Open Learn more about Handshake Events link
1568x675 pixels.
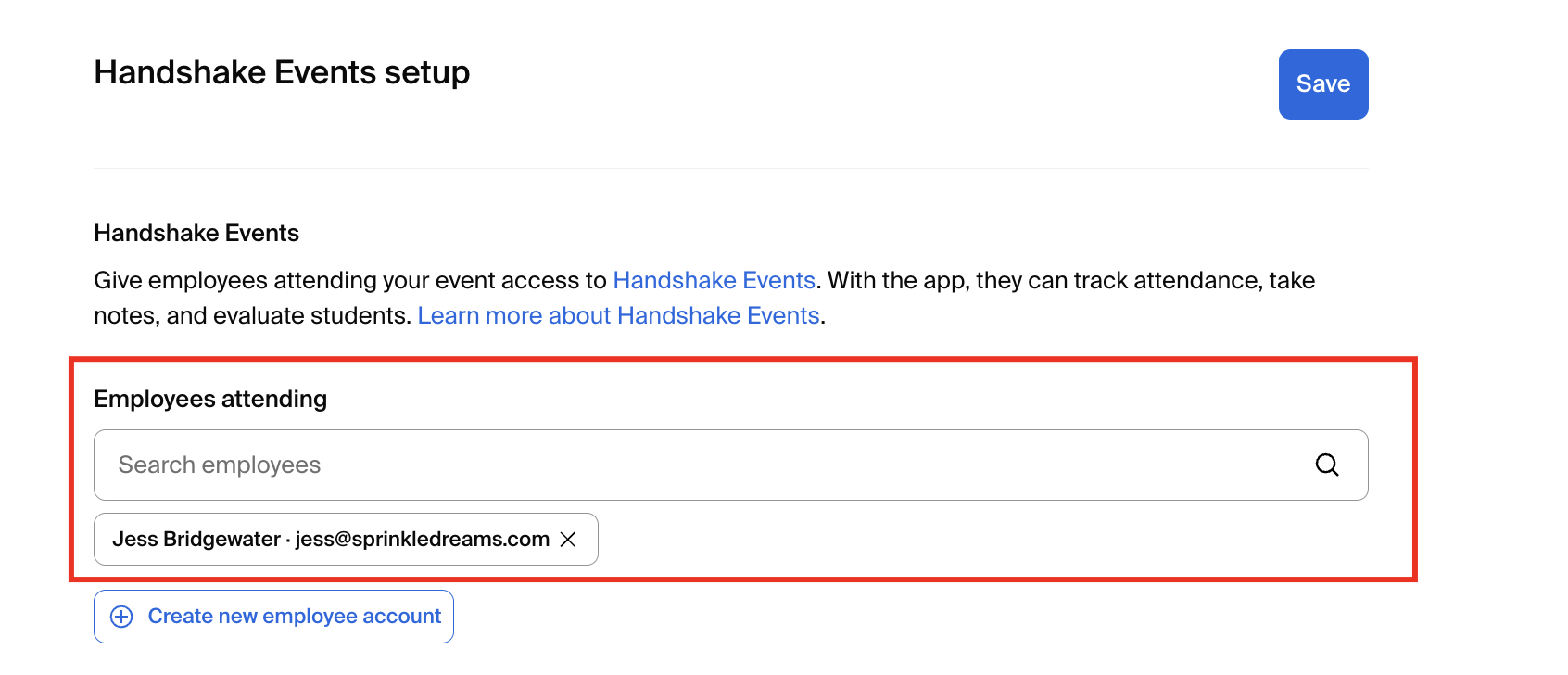618,315
